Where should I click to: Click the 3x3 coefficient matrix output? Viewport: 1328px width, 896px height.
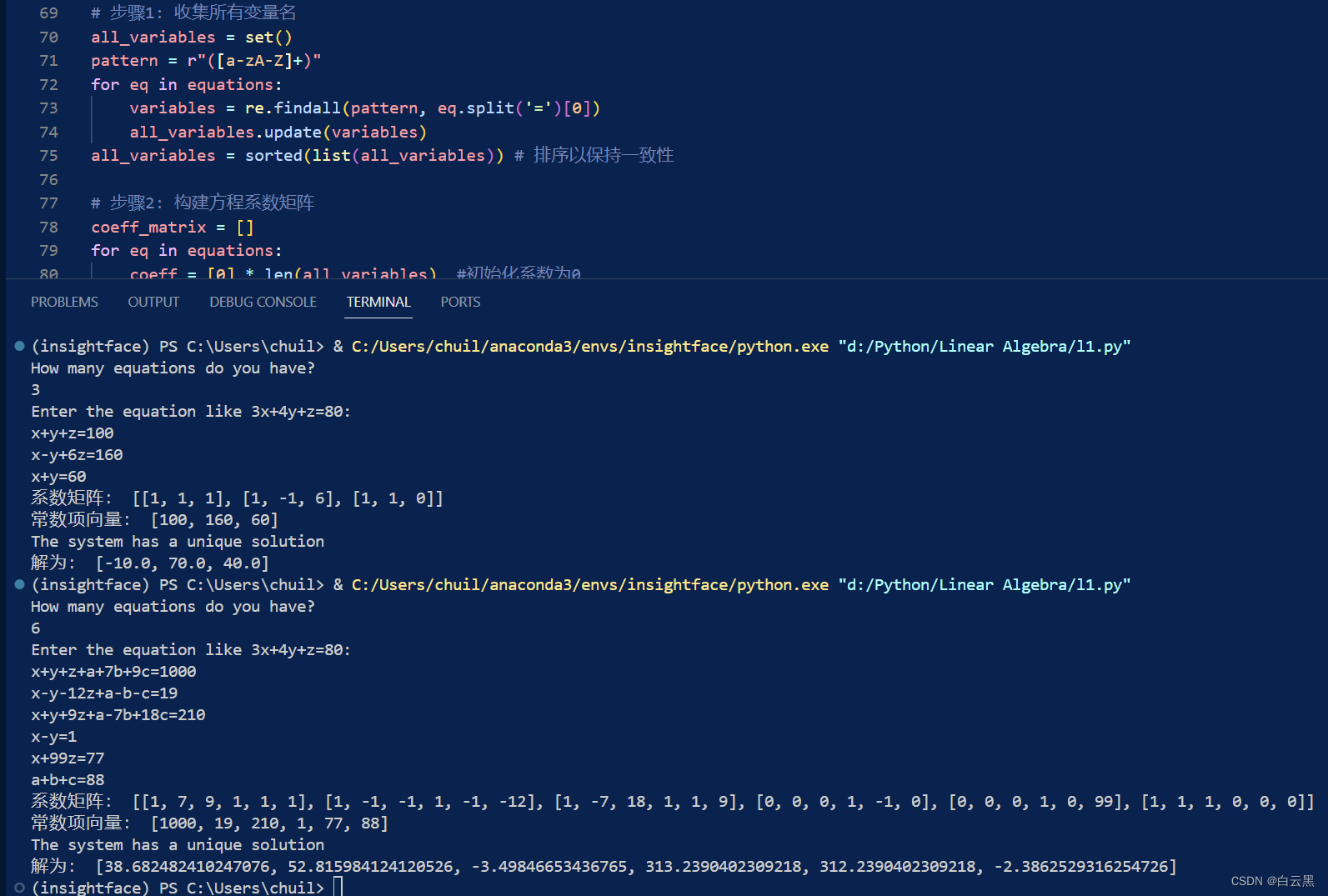[288, 498]
